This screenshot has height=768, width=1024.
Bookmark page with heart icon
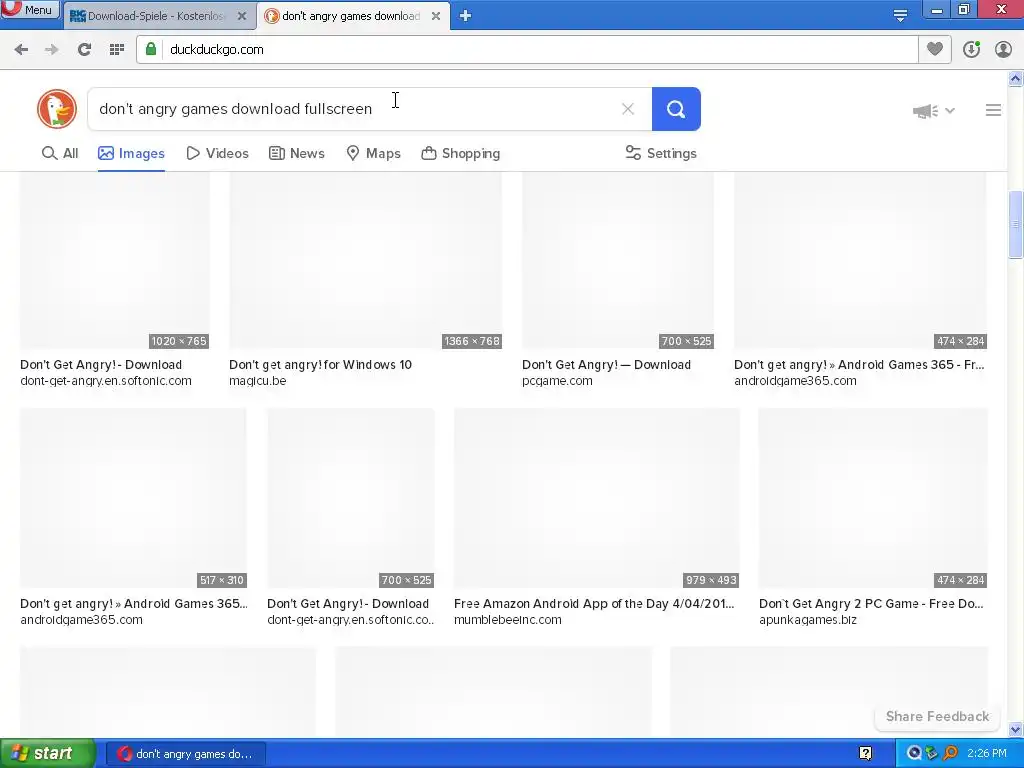[x=935, y=50]
